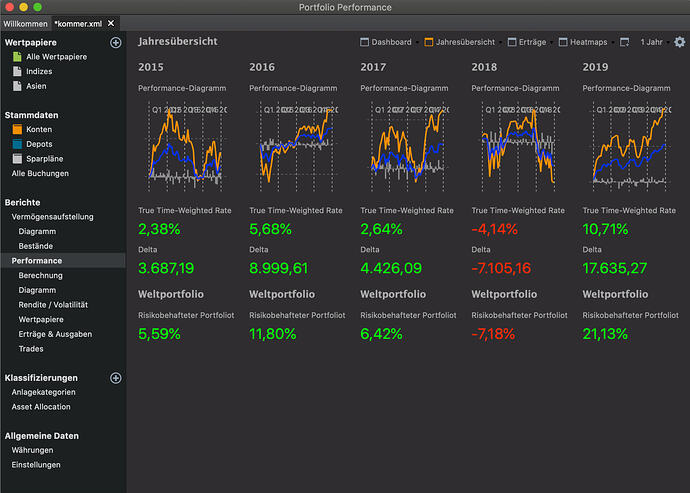
Task: Open settings with the gear icon
Action: tap(679, 43)
